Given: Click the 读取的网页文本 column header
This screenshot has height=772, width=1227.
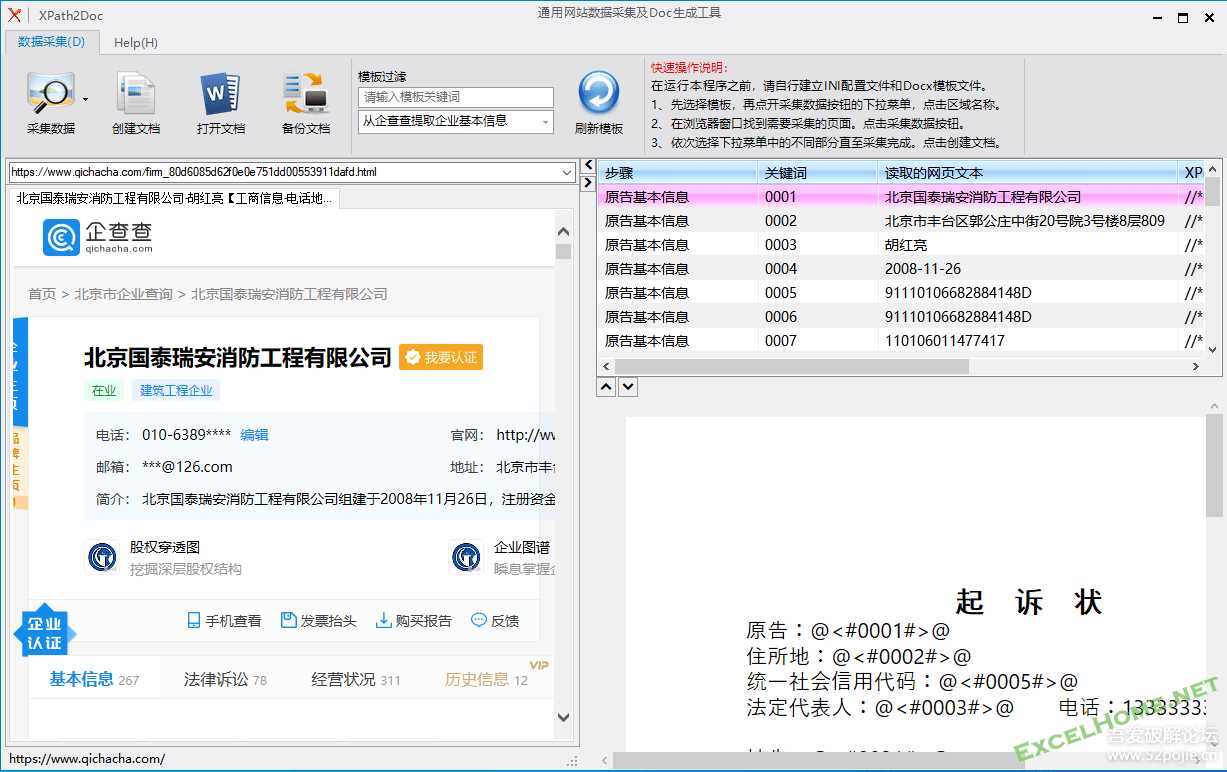Looking at the screenshot, I should click(x=1027, y=173).
